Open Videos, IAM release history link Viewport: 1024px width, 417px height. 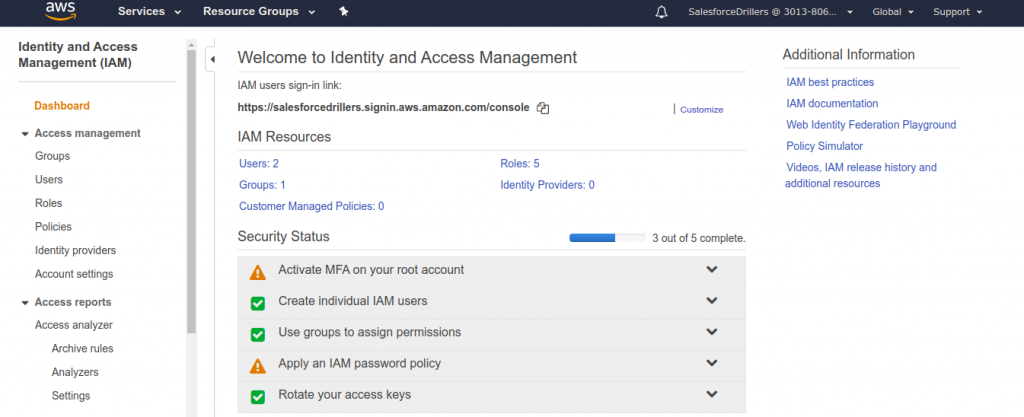tap(861, 176)
